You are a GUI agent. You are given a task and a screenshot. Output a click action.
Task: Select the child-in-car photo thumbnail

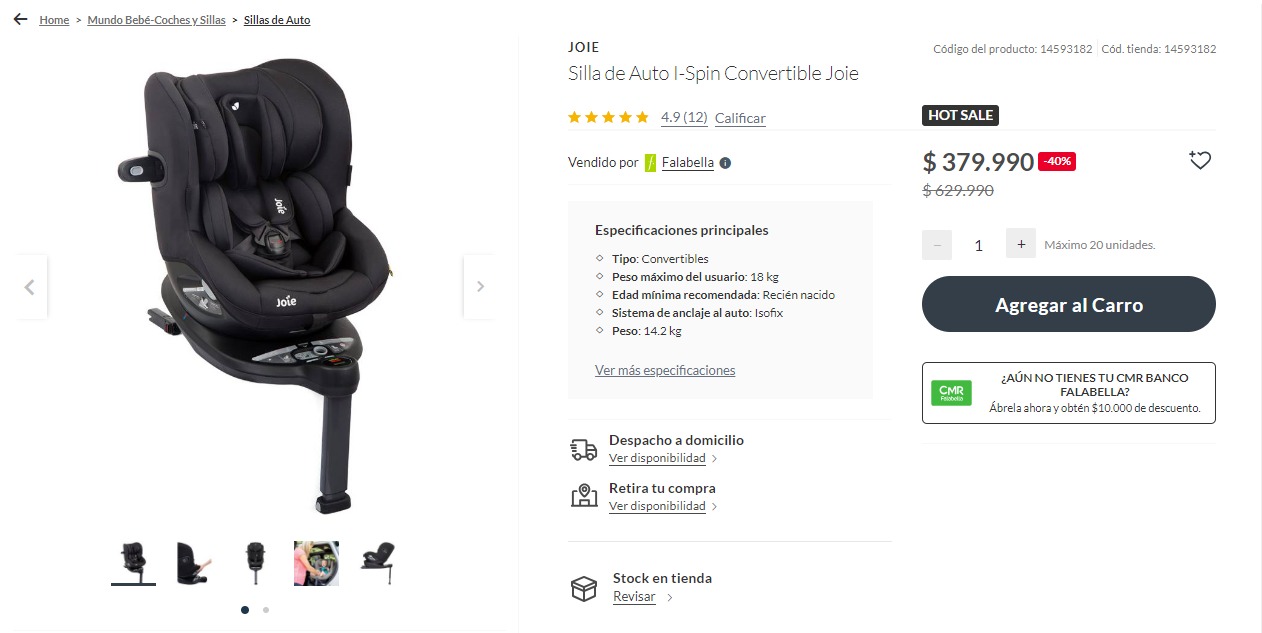316,563
